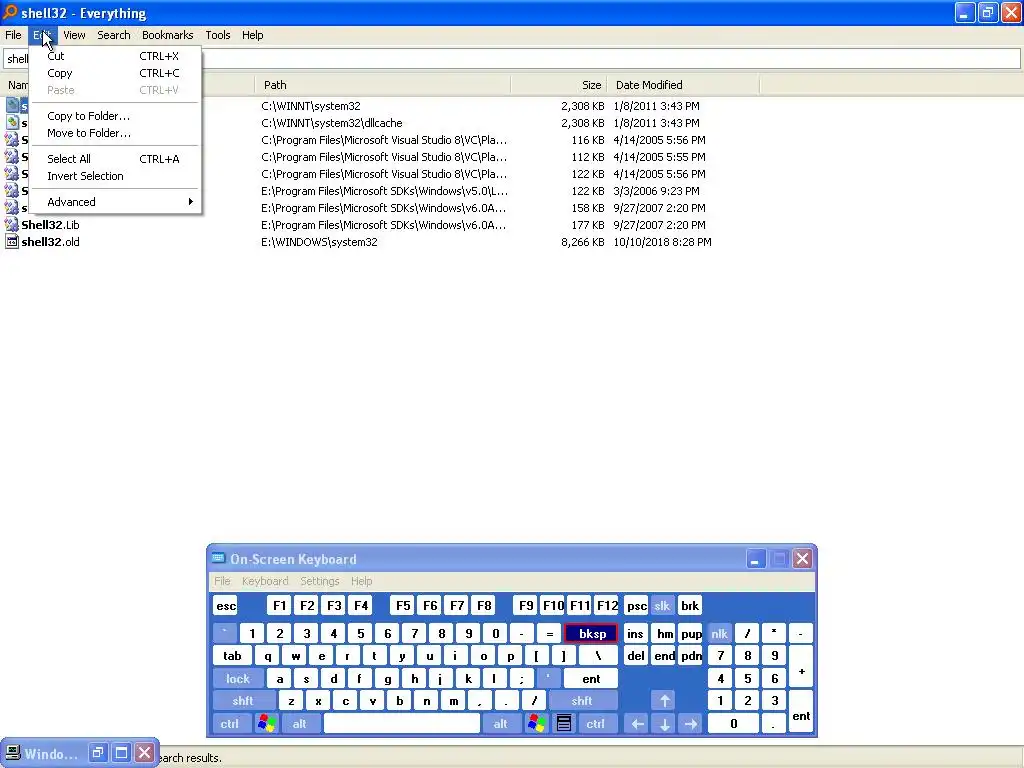Toggle the slk scroll lock key
The image size is (1024, 768).
662,605
